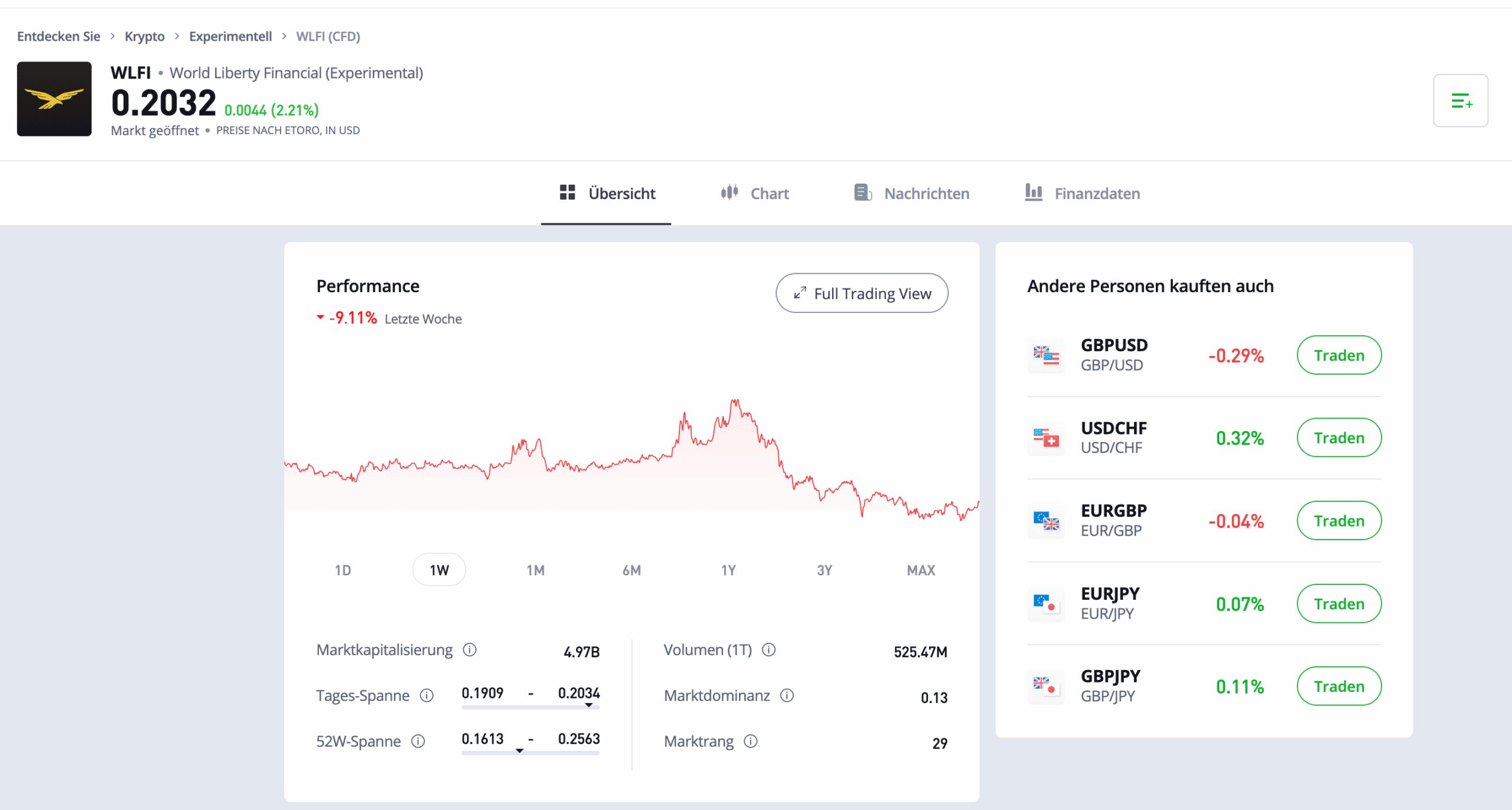Switch chart range to MAX
Screen dimensions: 1512x810
click(921, 570)
